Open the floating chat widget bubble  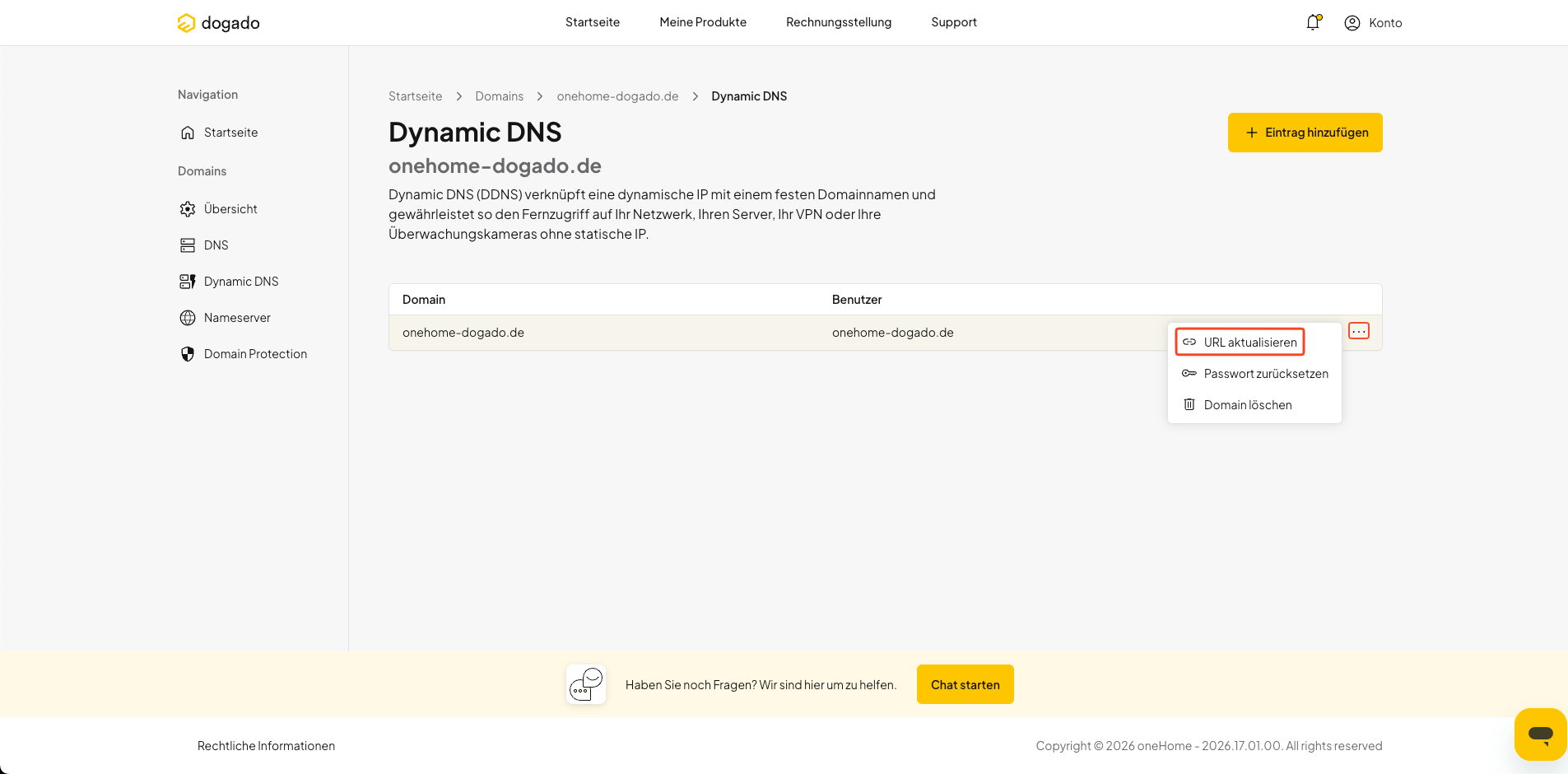click(x=1540, y=734)
